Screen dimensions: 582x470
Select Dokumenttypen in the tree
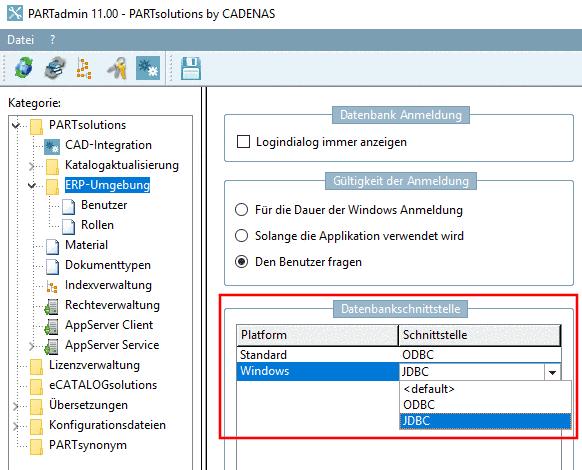click(108, 265)
